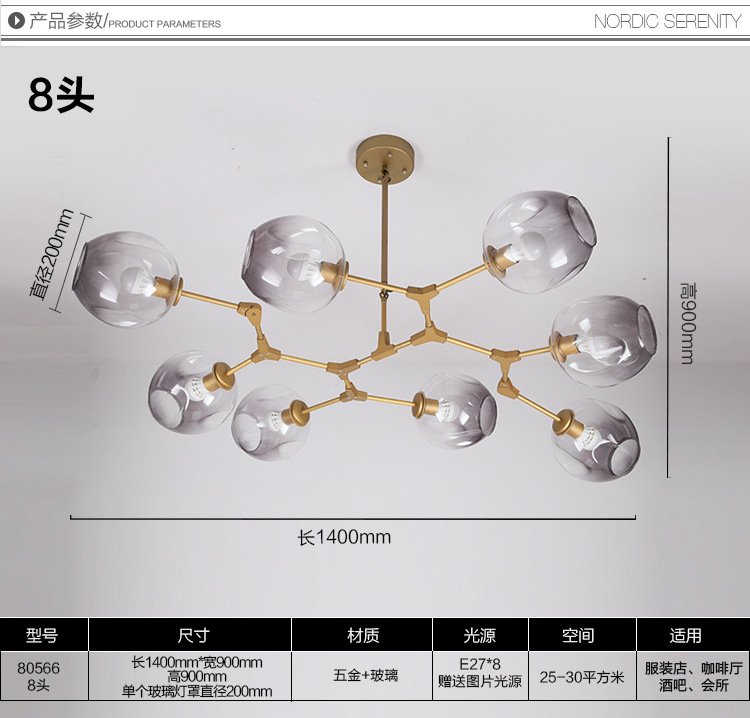The height and width of the screenshot is (718, 750).
Task: Click the 8头 title text
Action: pos(61,95)
